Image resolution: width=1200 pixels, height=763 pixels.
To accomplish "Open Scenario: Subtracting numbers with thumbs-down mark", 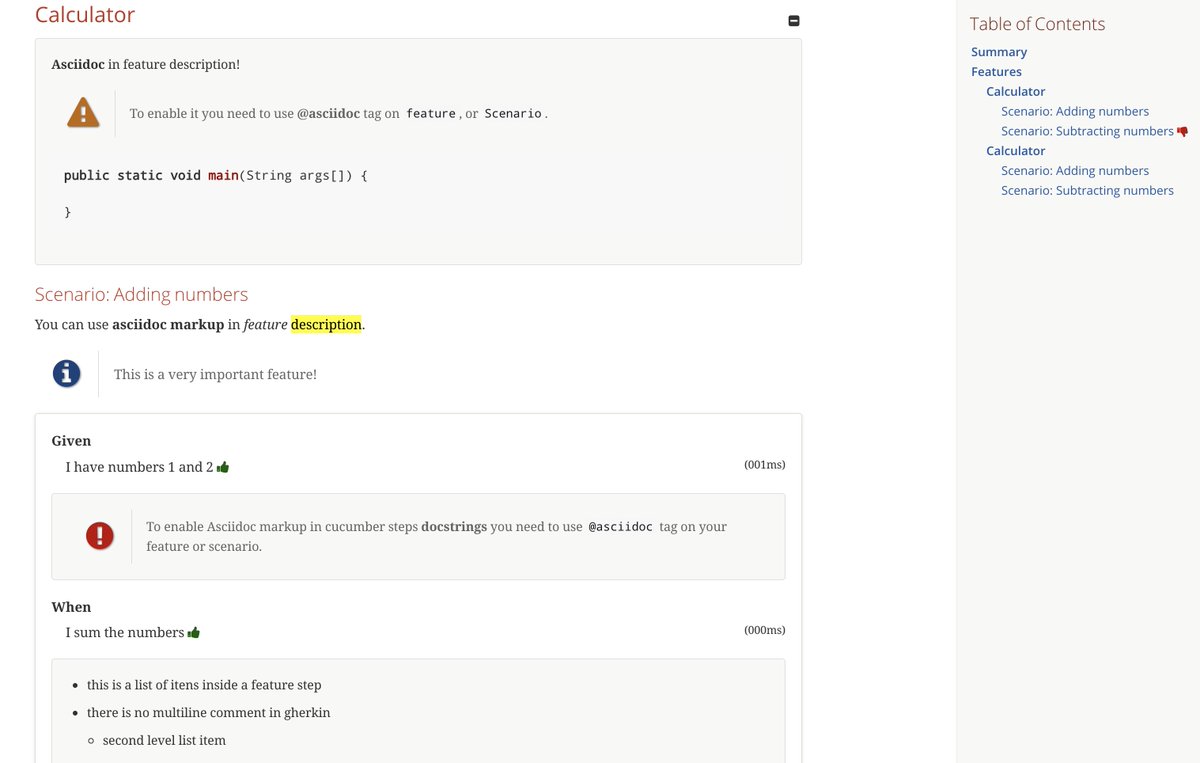I will (x=1087, y=131).
